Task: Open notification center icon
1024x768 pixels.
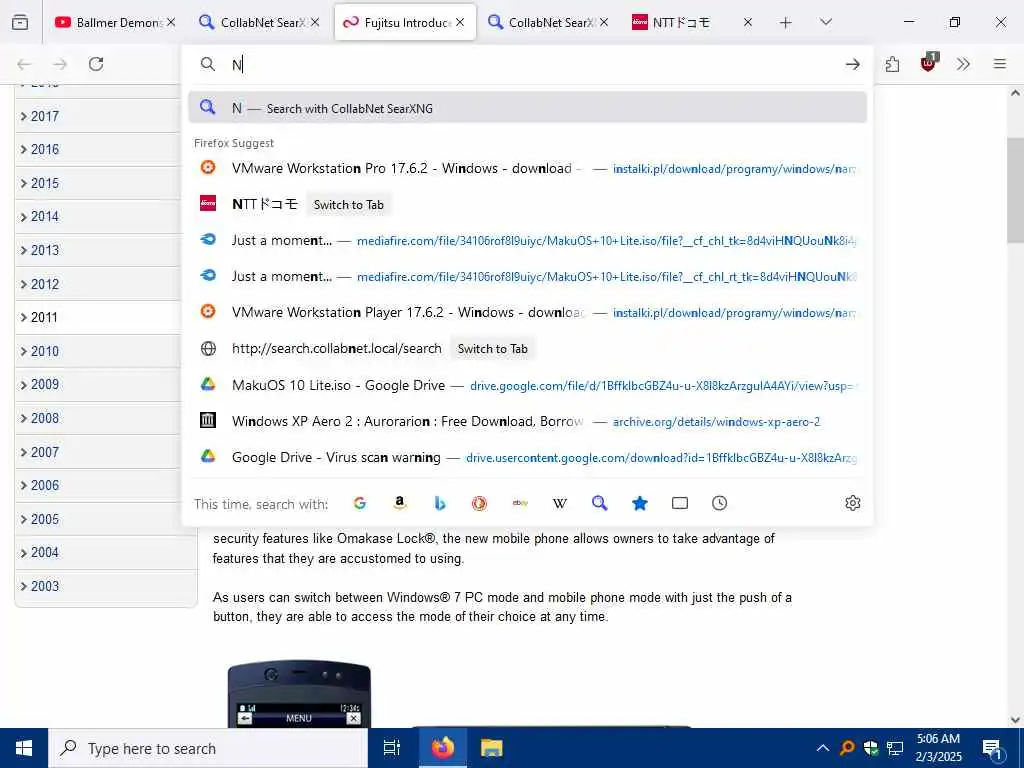Action: pyautogui.click(x=992, y=748)
